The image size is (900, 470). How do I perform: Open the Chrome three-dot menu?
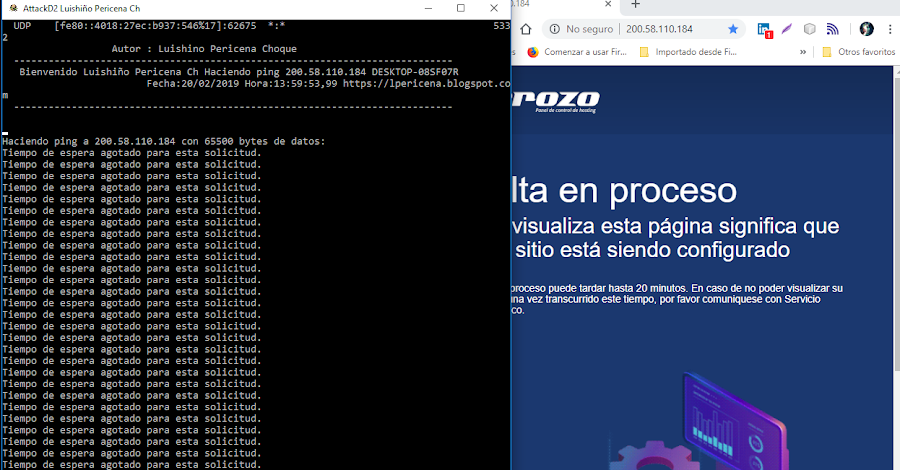coord(890,29)
